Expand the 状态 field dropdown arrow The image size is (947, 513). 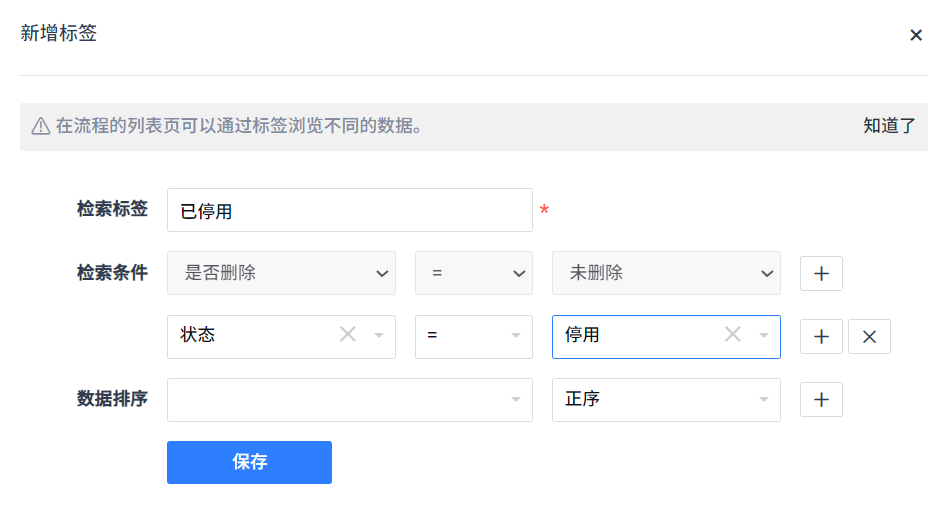coord(378,336)
